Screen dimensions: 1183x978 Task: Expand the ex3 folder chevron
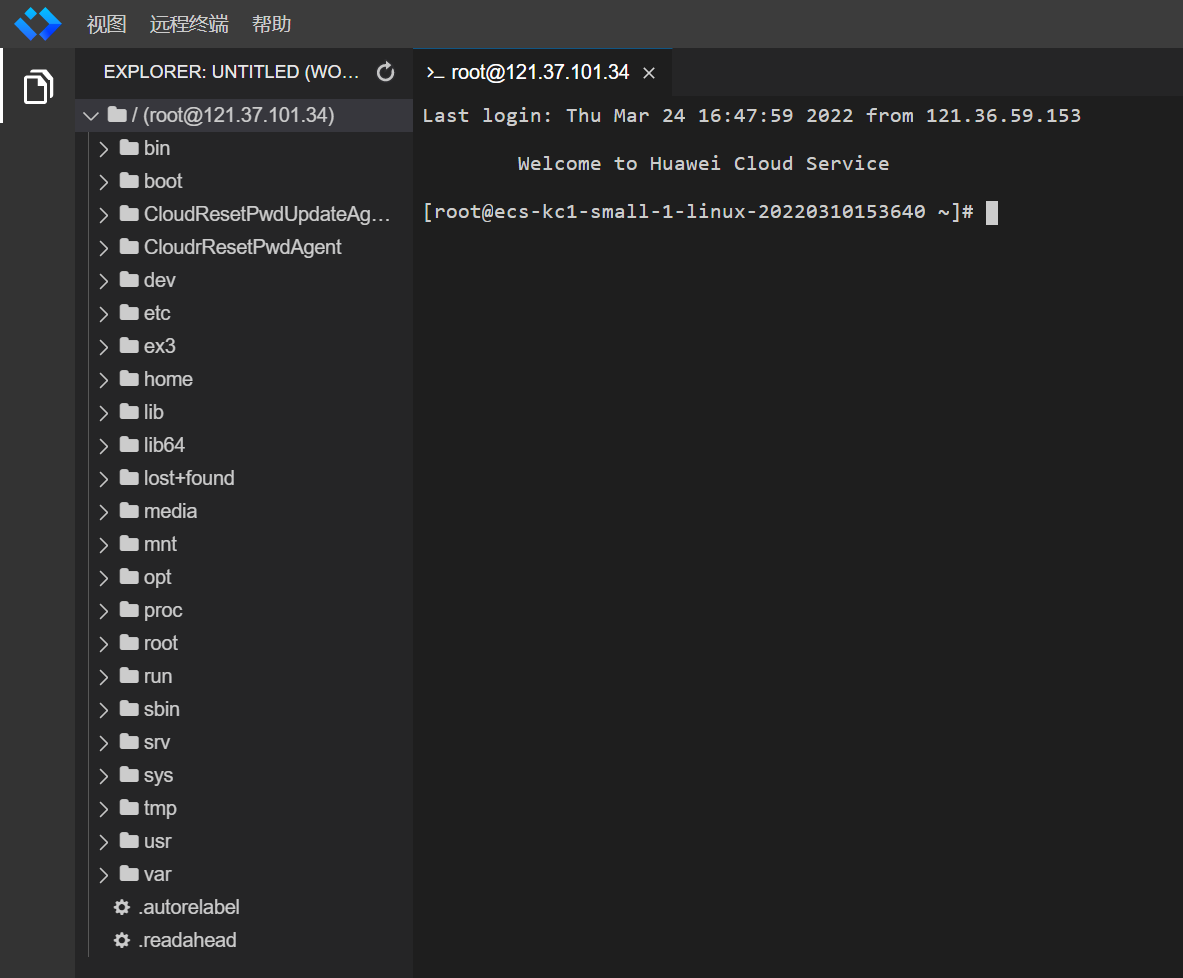[x=103, y=346]
